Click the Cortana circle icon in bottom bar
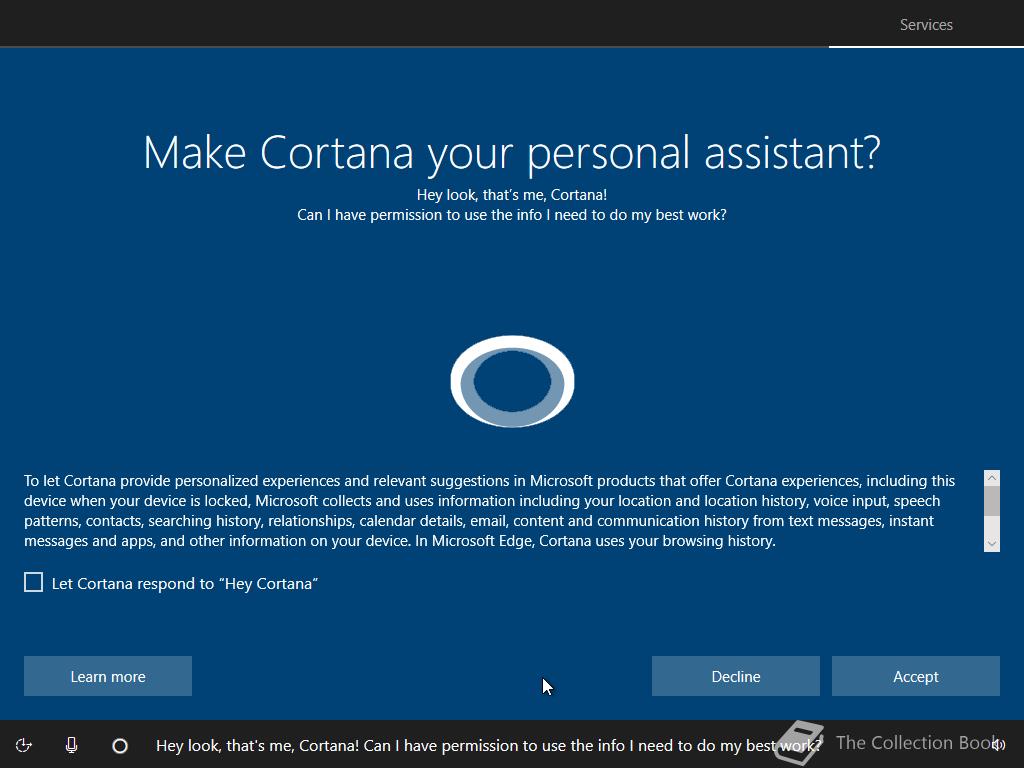 (x=120, y=745)
